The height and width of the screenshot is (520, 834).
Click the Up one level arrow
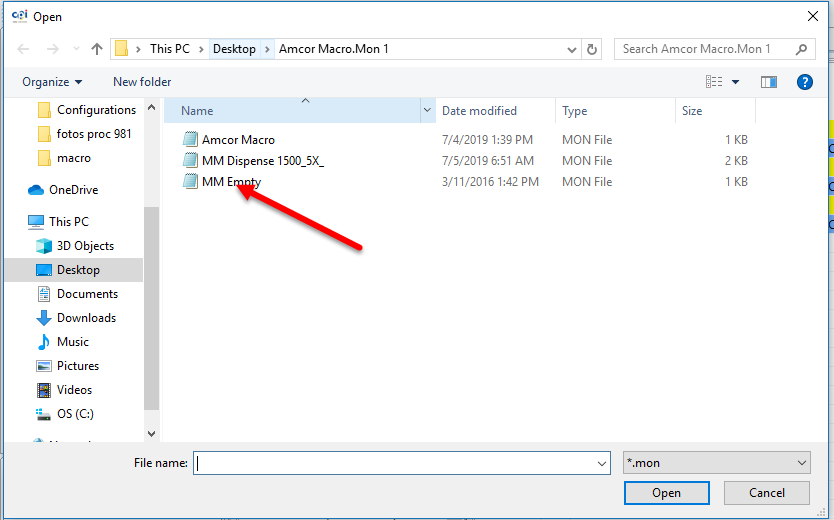tap(97, 49)
